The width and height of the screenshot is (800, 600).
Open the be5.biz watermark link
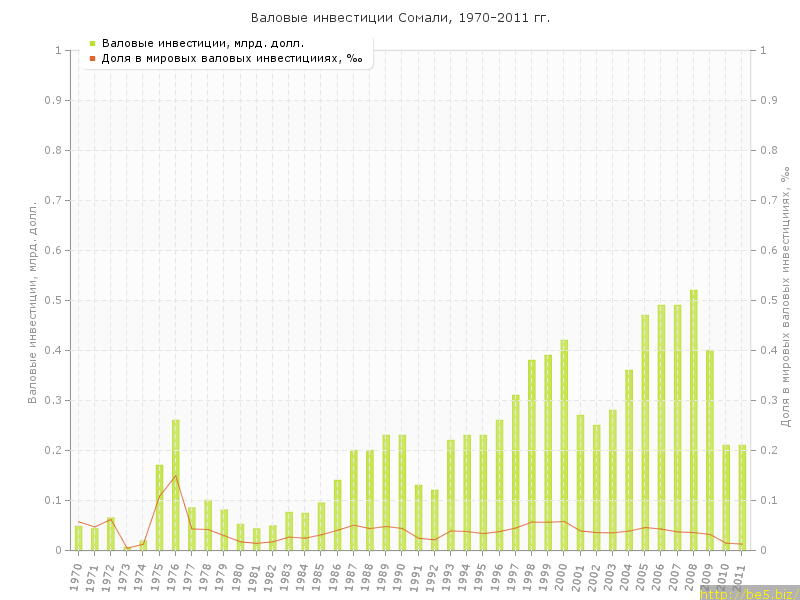tap(749, 593)
